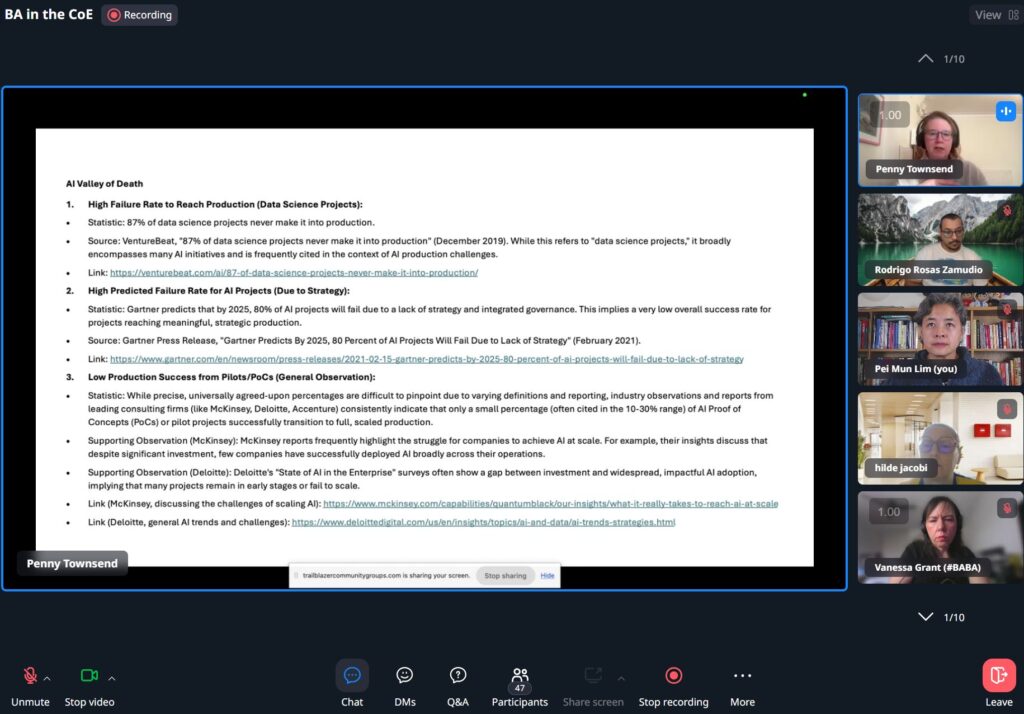
Task: Open the More options menu
Action: click(x=742, y=684)
